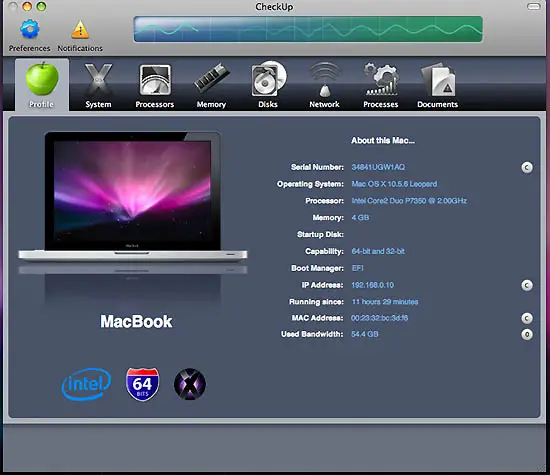Click the activity graph display
This screenshot has width=550, height=475.
[308, 29]
